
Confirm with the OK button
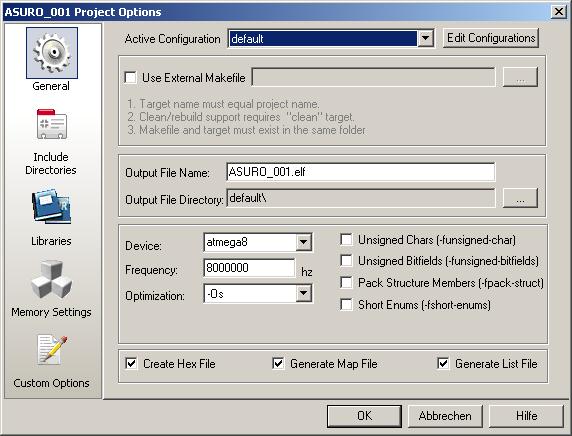pyautogui.click(x=364, y=416)
